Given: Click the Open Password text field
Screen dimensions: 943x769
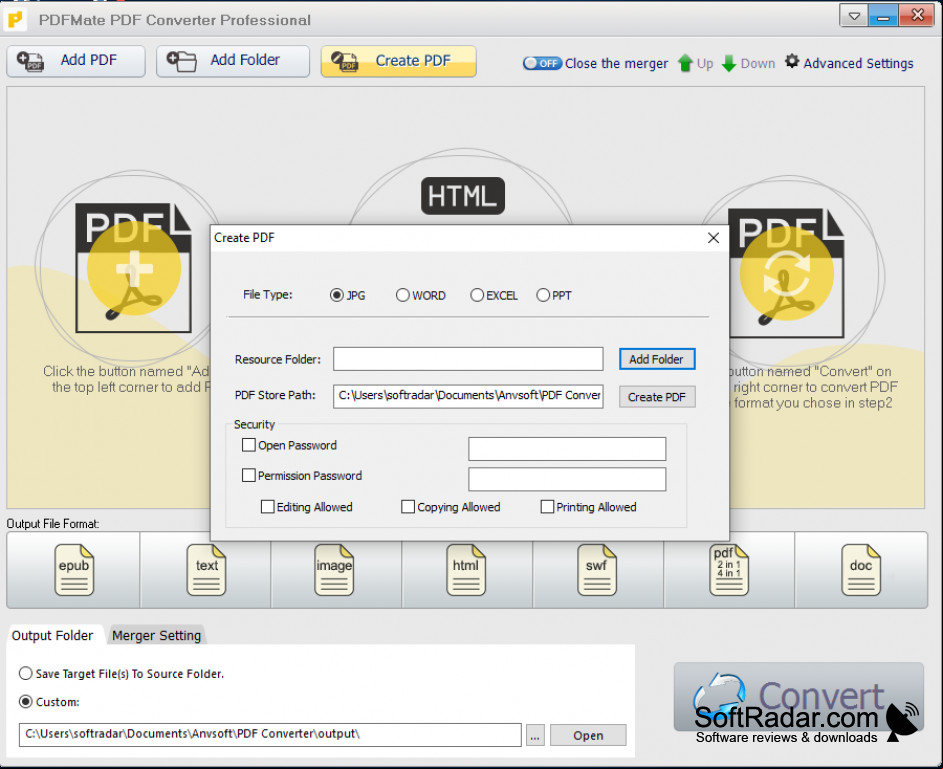Looking at the screenshot, I should click(x=567, y=449).
